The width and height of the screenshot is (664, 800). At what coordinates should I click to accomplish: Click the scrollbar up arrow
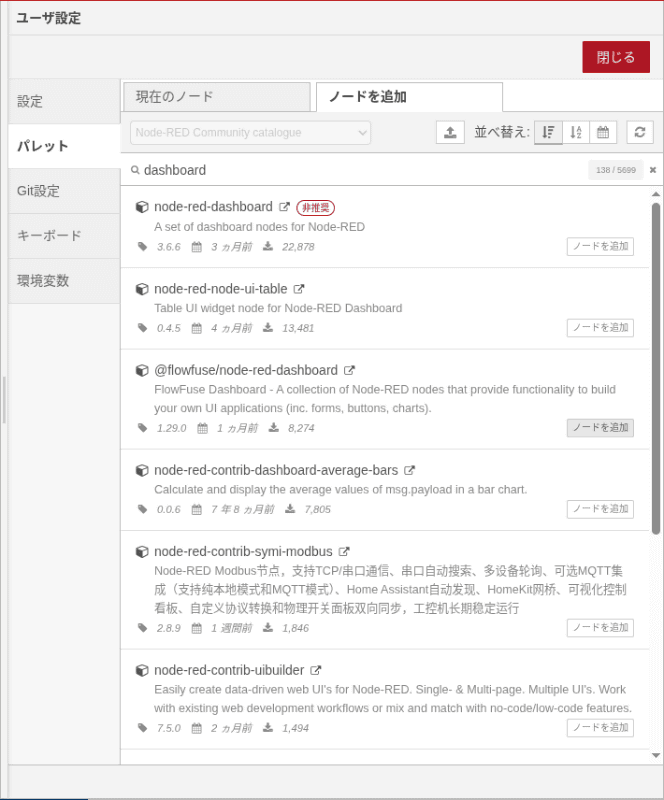[656, 194]
